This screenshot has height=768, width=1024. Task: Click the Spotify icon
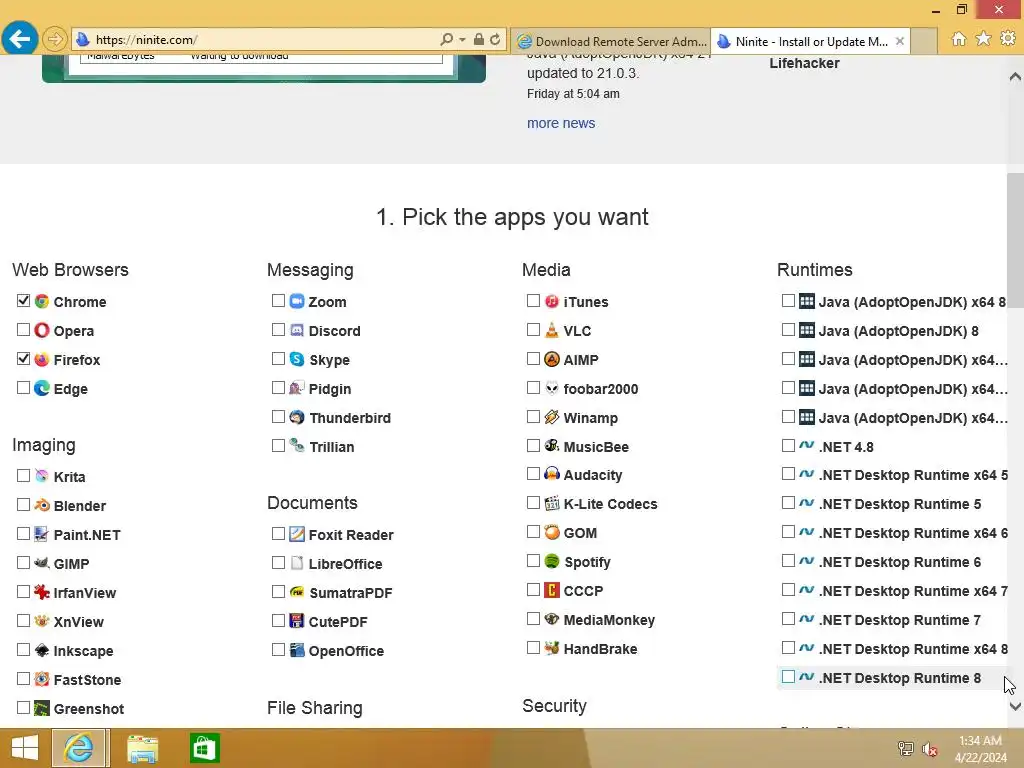click(552, 561)
